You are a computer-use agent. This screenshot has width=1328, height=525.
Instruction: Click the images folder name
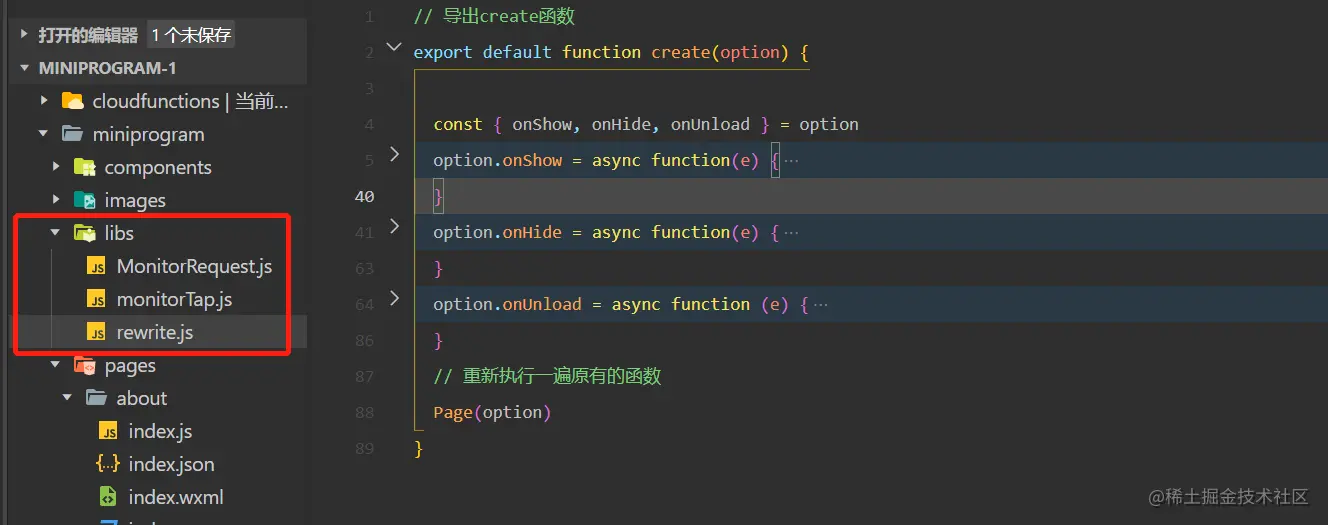(135, 200)
